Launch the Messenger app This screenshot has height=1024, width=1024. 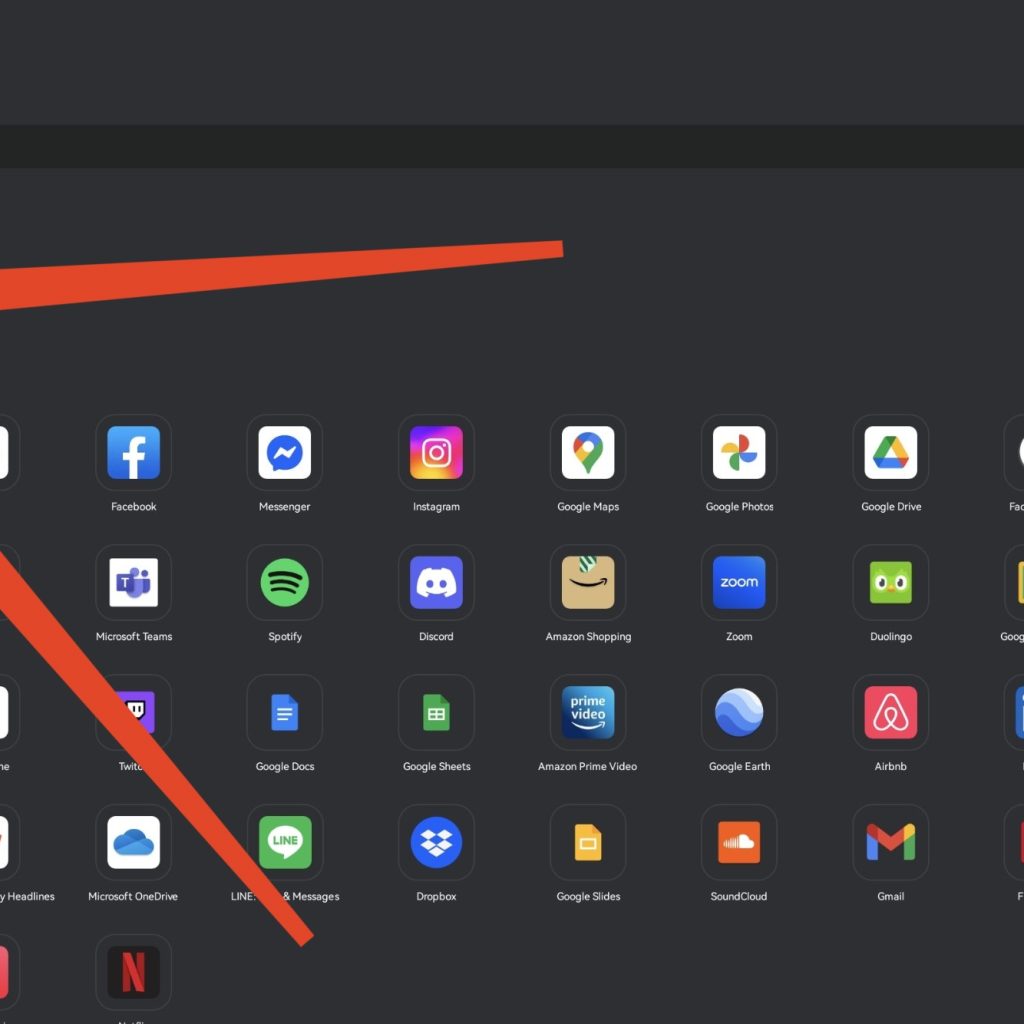[285, 453]
